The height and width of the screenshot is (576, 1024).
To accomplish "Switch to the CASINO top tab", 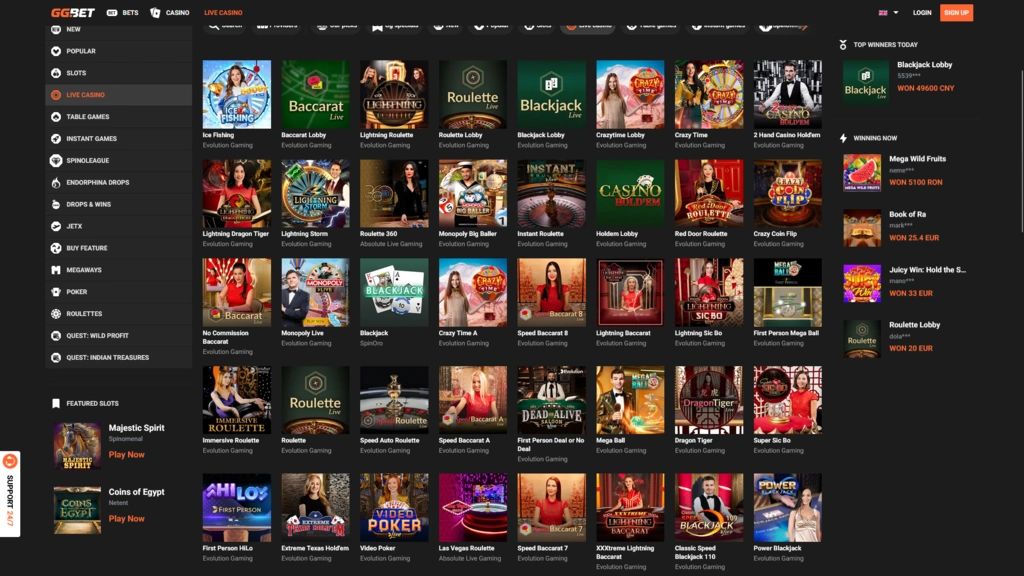I will pos(170,12).
